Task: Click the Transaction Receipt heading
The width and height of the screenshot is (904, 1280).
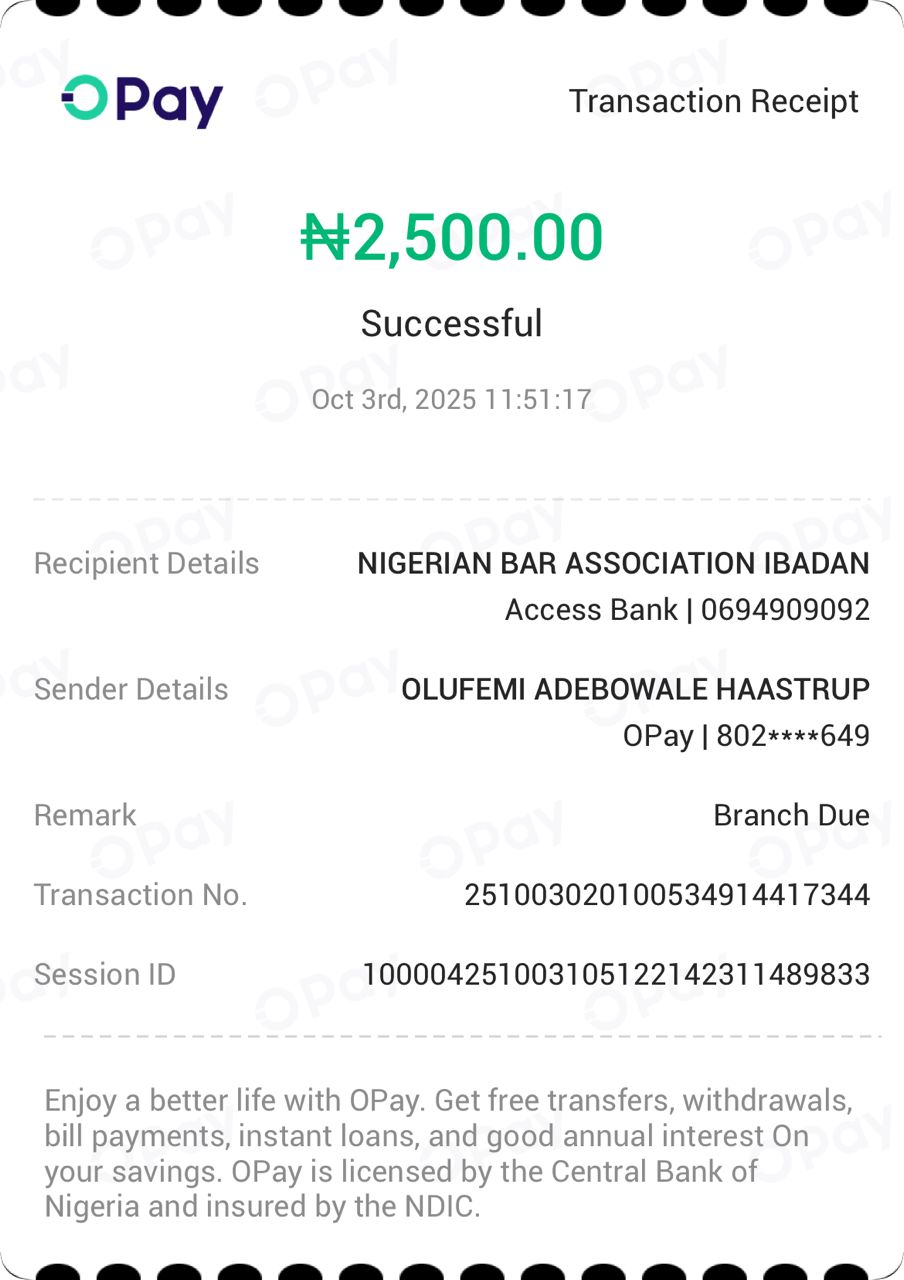Action: pos(713,101)
